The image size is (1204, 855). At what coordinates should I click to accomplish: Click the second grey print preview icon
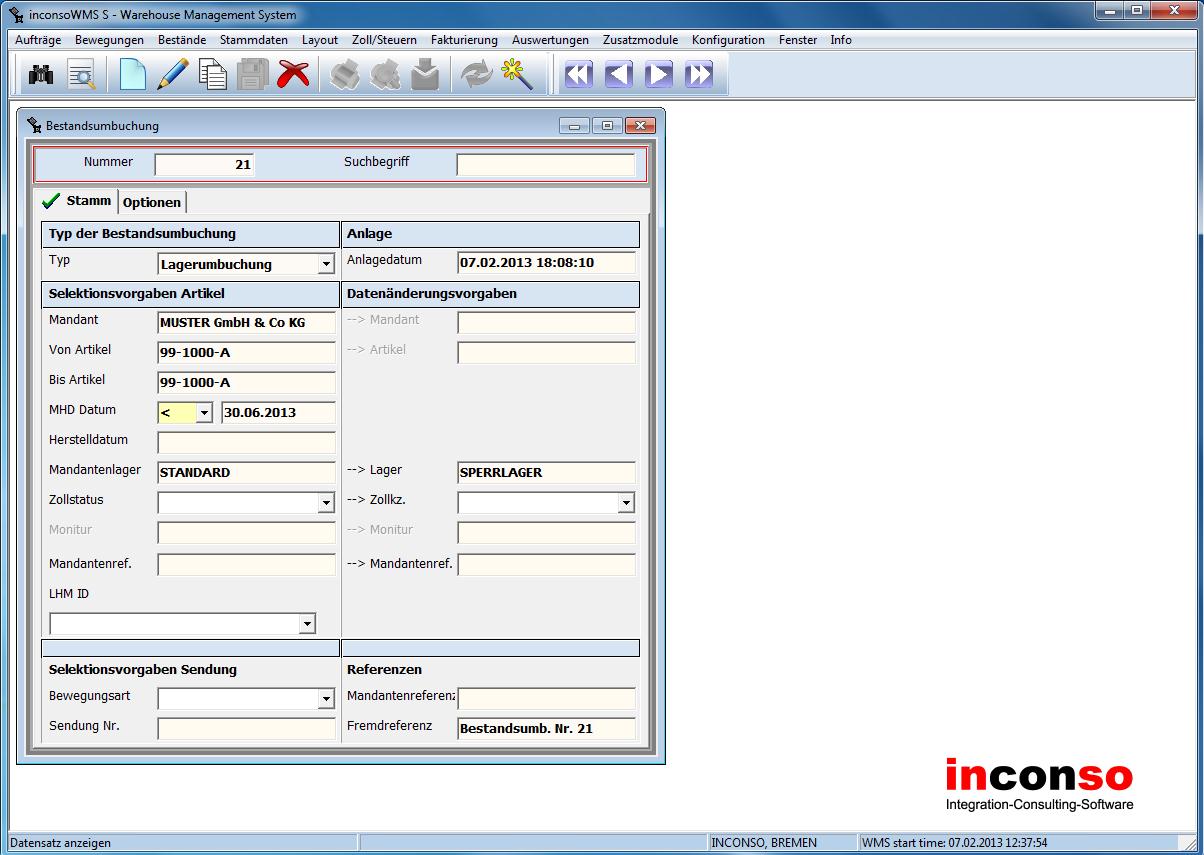(x=386, y=75)
